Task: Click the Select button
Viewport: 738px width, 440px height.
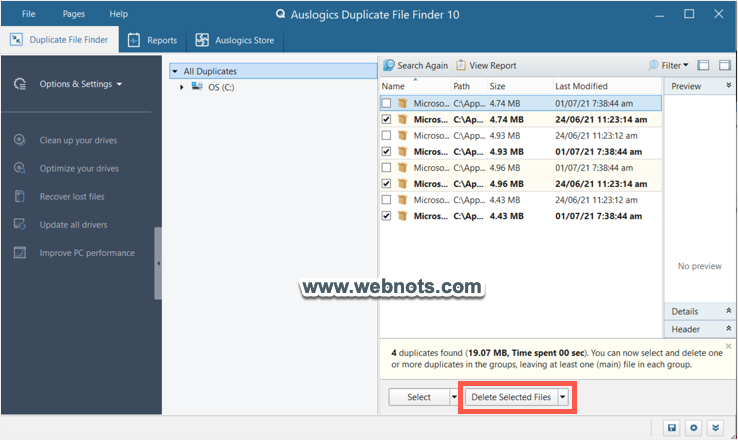Action: [419, 397]
